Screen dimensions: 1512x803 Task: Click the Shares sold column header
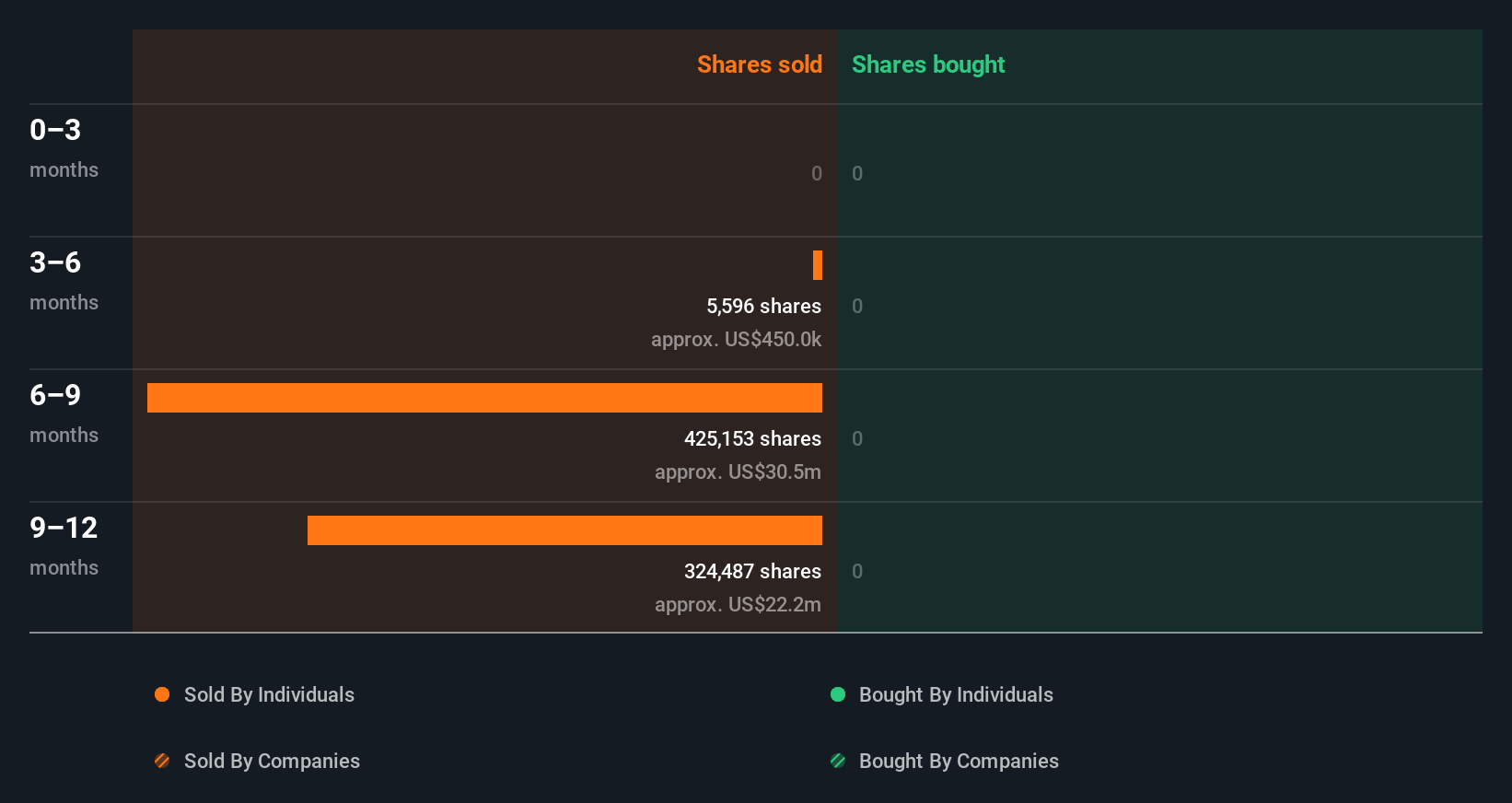tap(760, 64)
